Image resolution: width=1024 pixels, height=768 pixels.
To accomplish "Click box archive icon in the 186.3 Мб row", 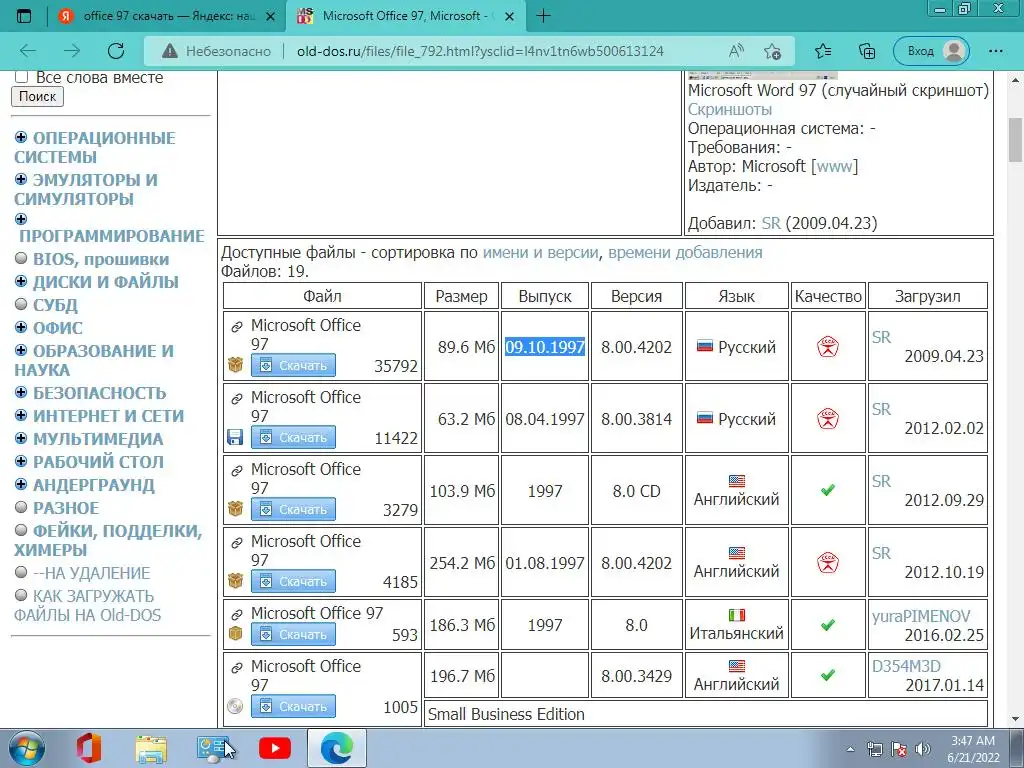I will point(235,633).
